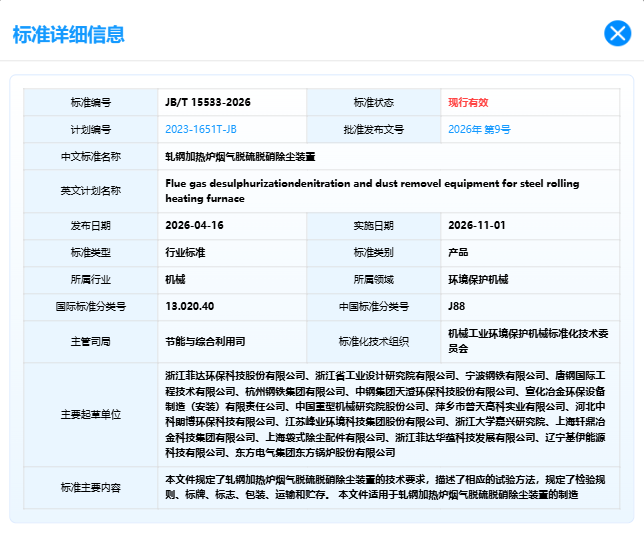Click the standardization technical committee name
The width and height of the screenshot is (644, 547).
click(528, 341)
